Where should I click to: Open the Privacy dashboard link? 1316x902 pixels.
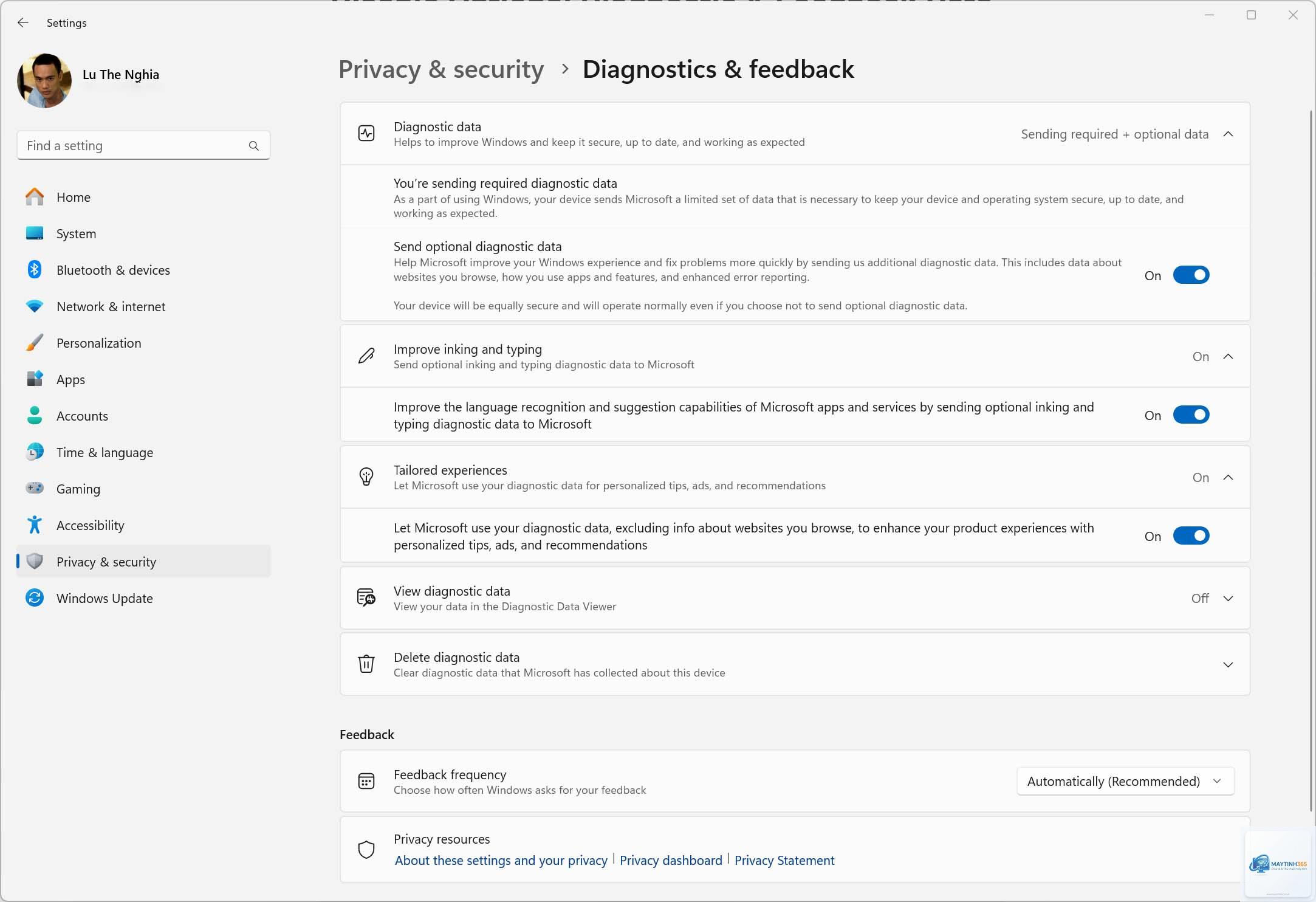click(x=671, y=860)
